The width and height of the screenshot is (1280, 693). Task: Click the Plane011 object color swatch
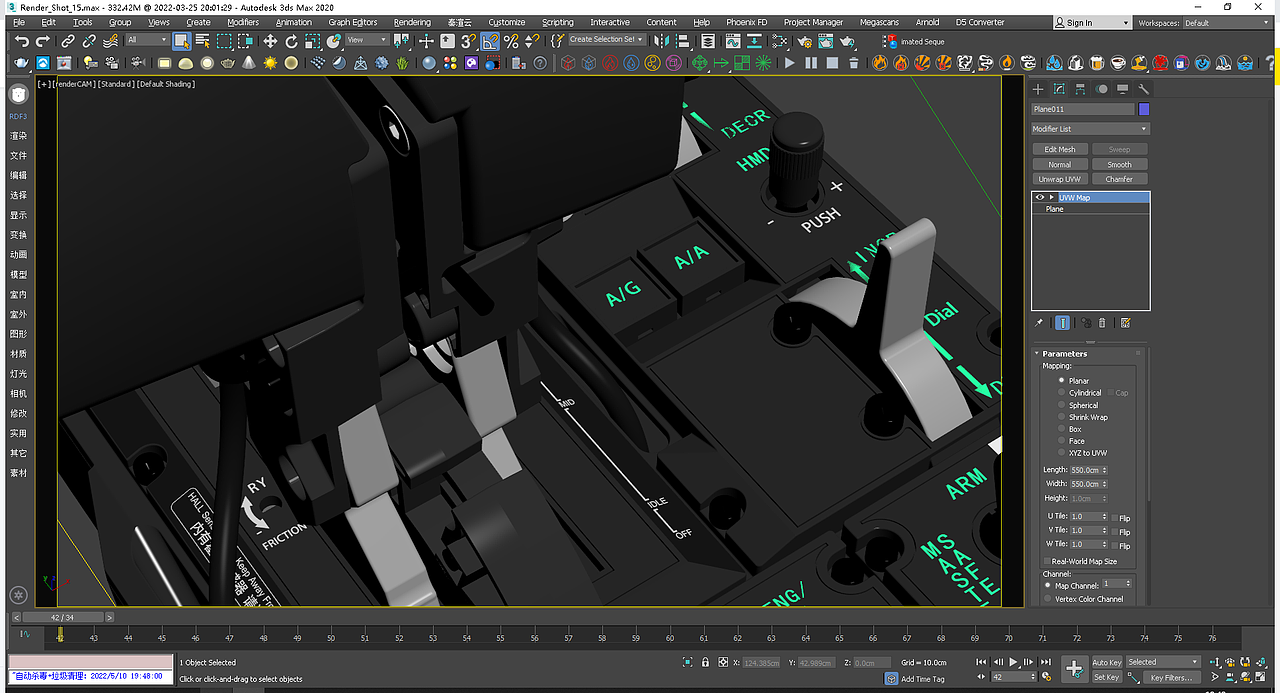[x=1144, y=109]
